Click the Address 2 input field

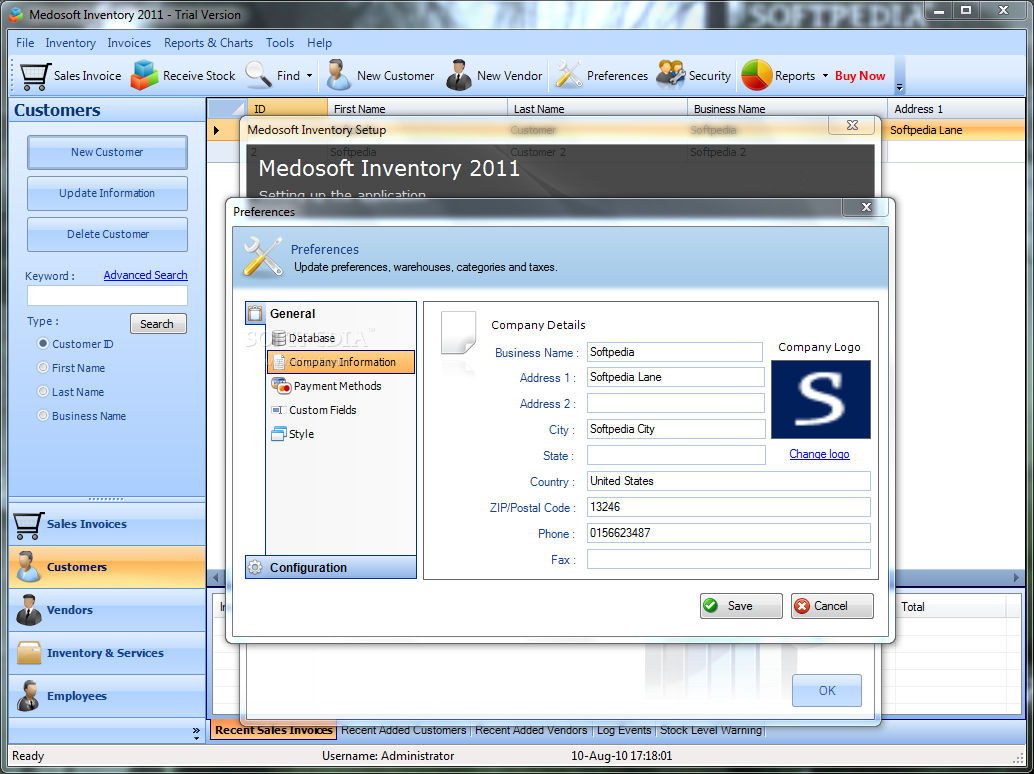tap(676, 403)
